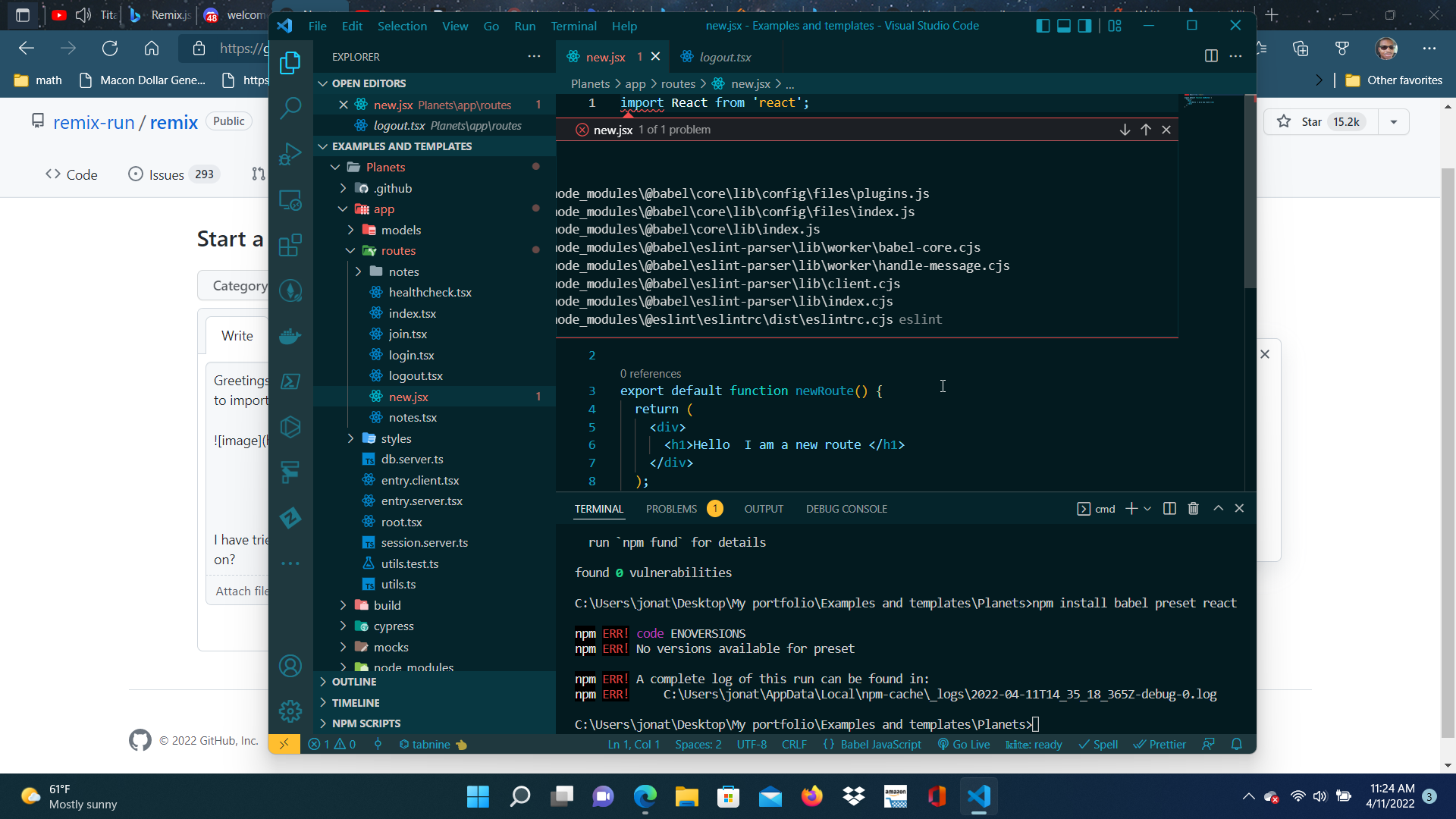Open notifications bell in status bar

[x=1237, y=744]
